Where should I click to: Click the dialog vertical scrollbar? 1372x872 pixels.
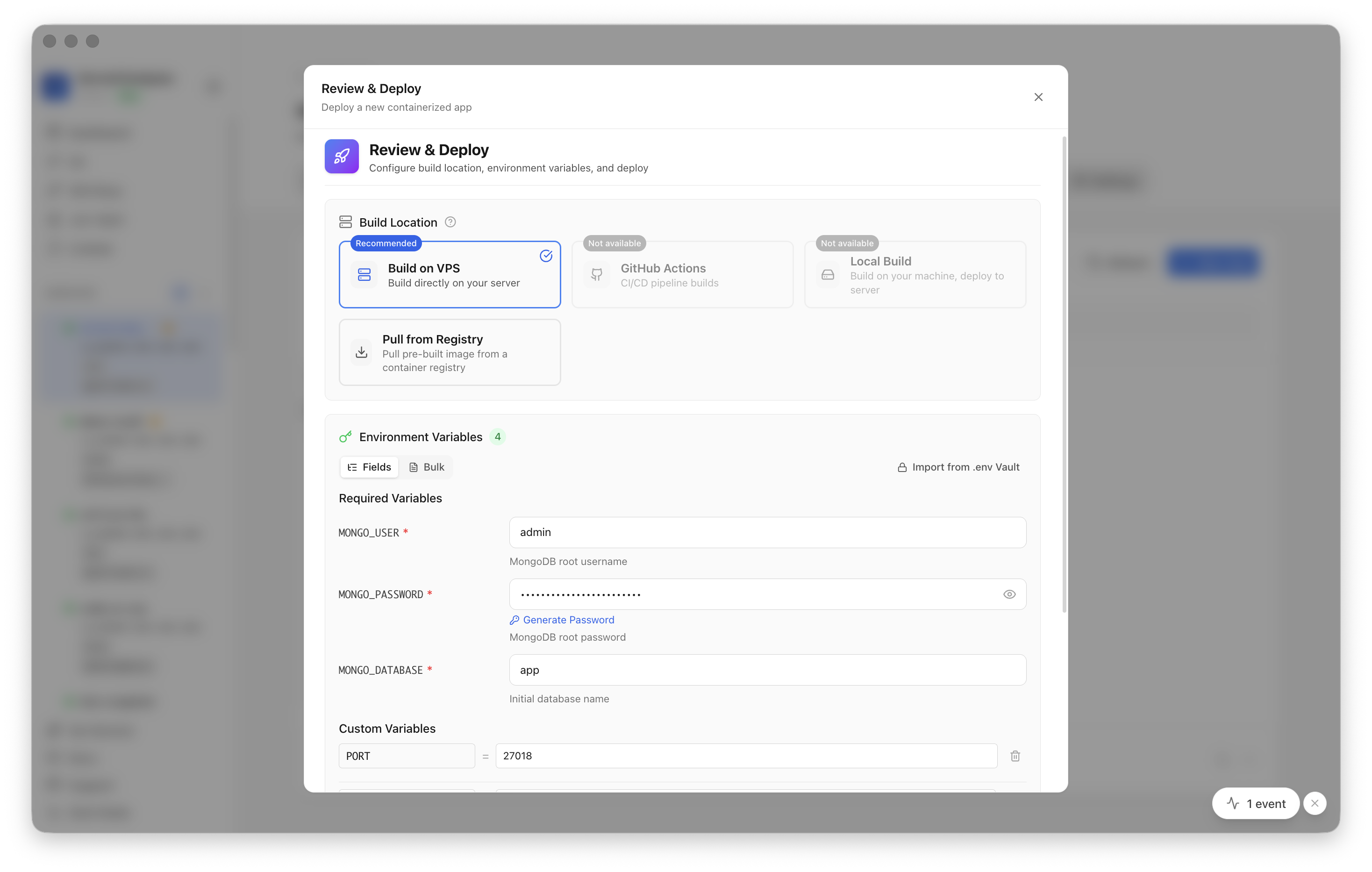click(1064, 374)
